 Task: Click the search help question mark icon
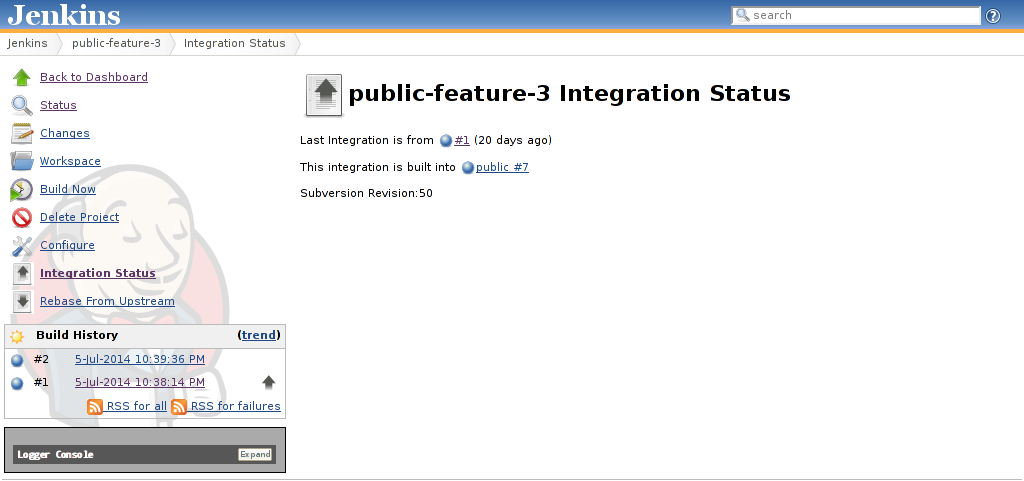pos(993,16)
